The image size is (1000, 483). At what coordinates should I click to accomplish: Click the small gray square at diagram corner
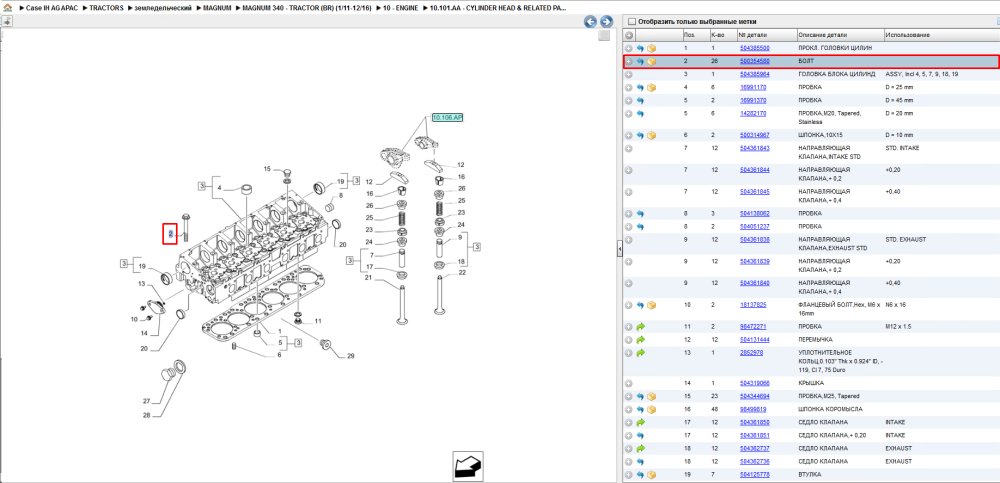coord(604,36)
